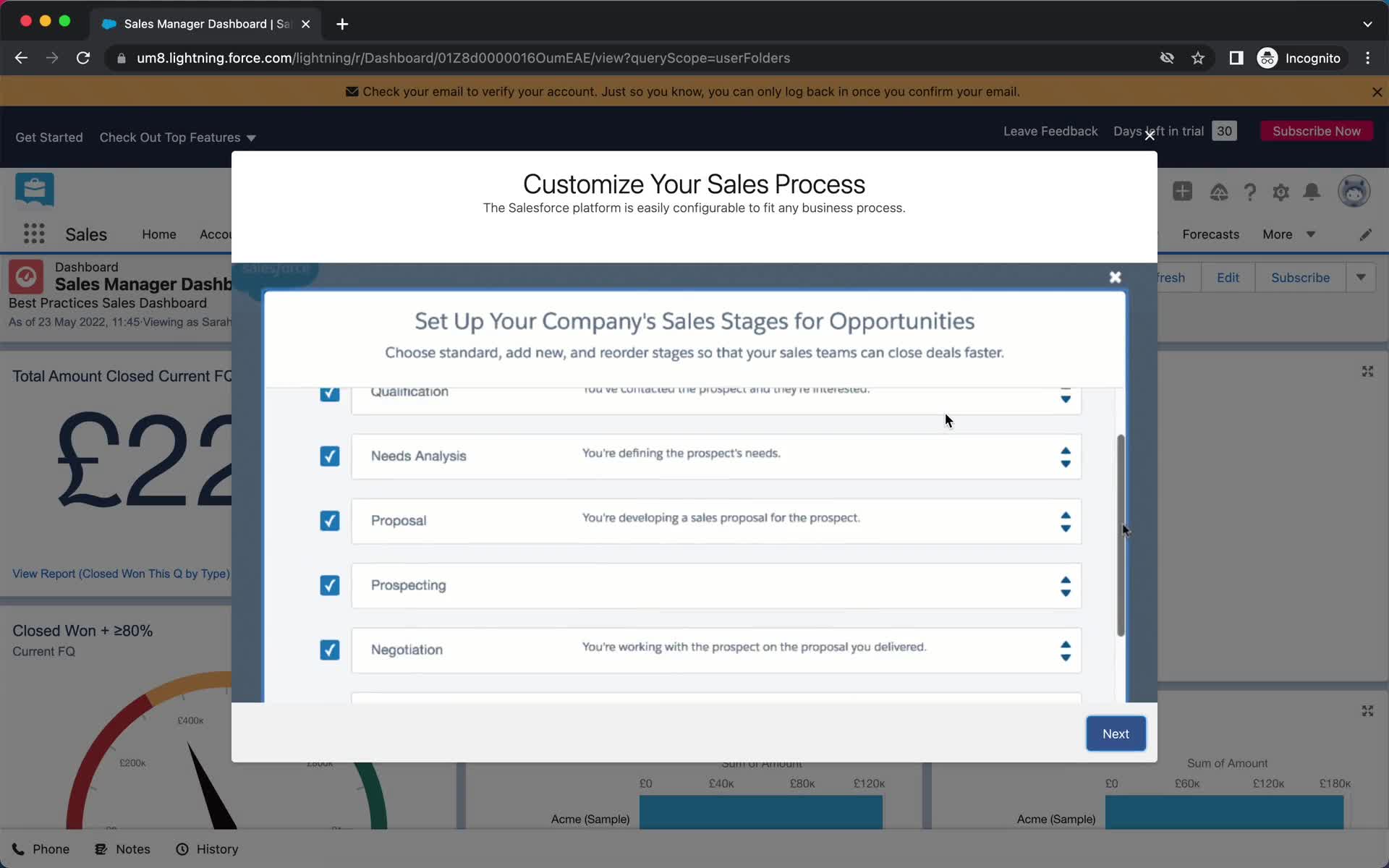1389x868 pixels.
Task: Expand the More navigation menu
Action: coord(1288,234)
